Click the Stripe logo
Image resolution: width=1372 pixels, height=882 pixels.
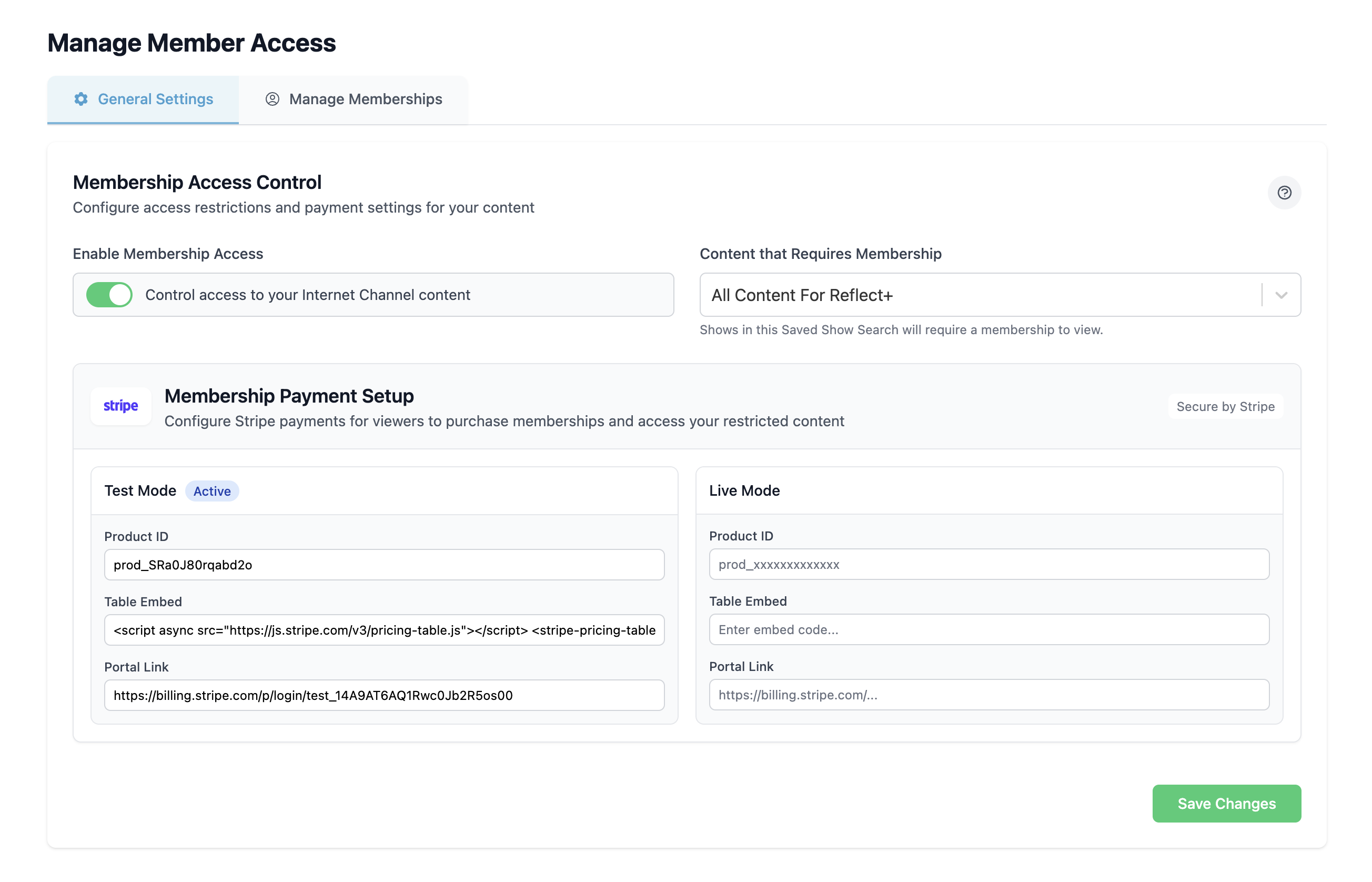pyautogui.click(x=120, y=406)
